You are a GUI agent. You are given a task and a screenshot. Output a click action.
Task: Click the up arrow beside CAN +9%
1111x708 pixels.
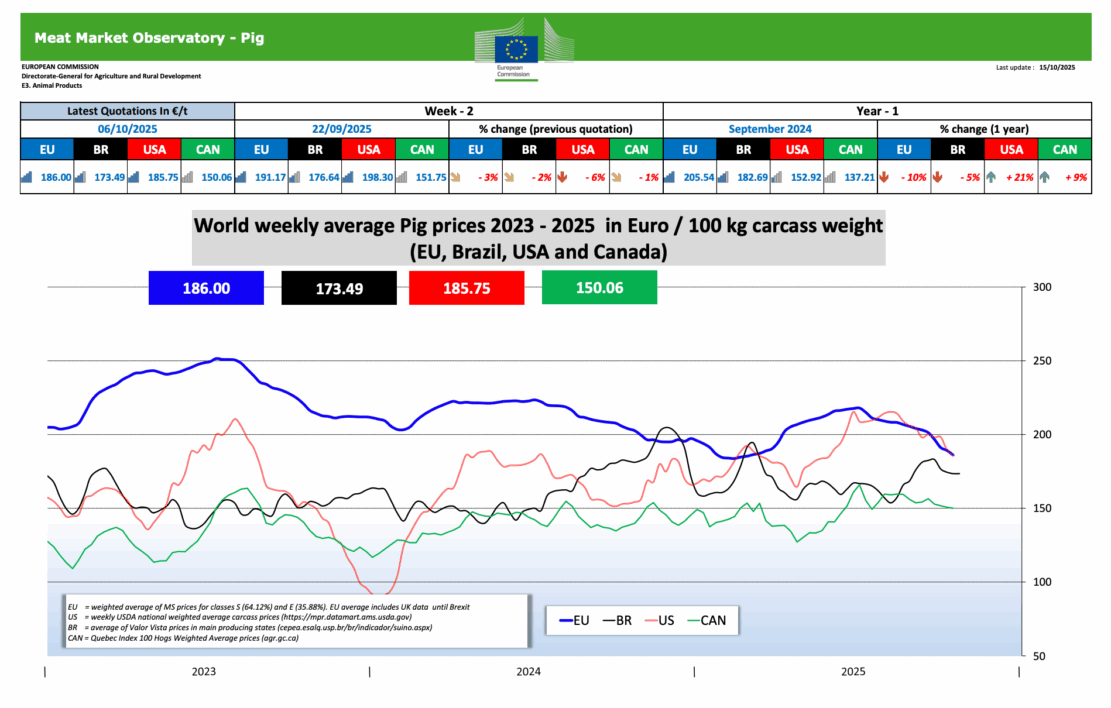(x=1045, y=176)
